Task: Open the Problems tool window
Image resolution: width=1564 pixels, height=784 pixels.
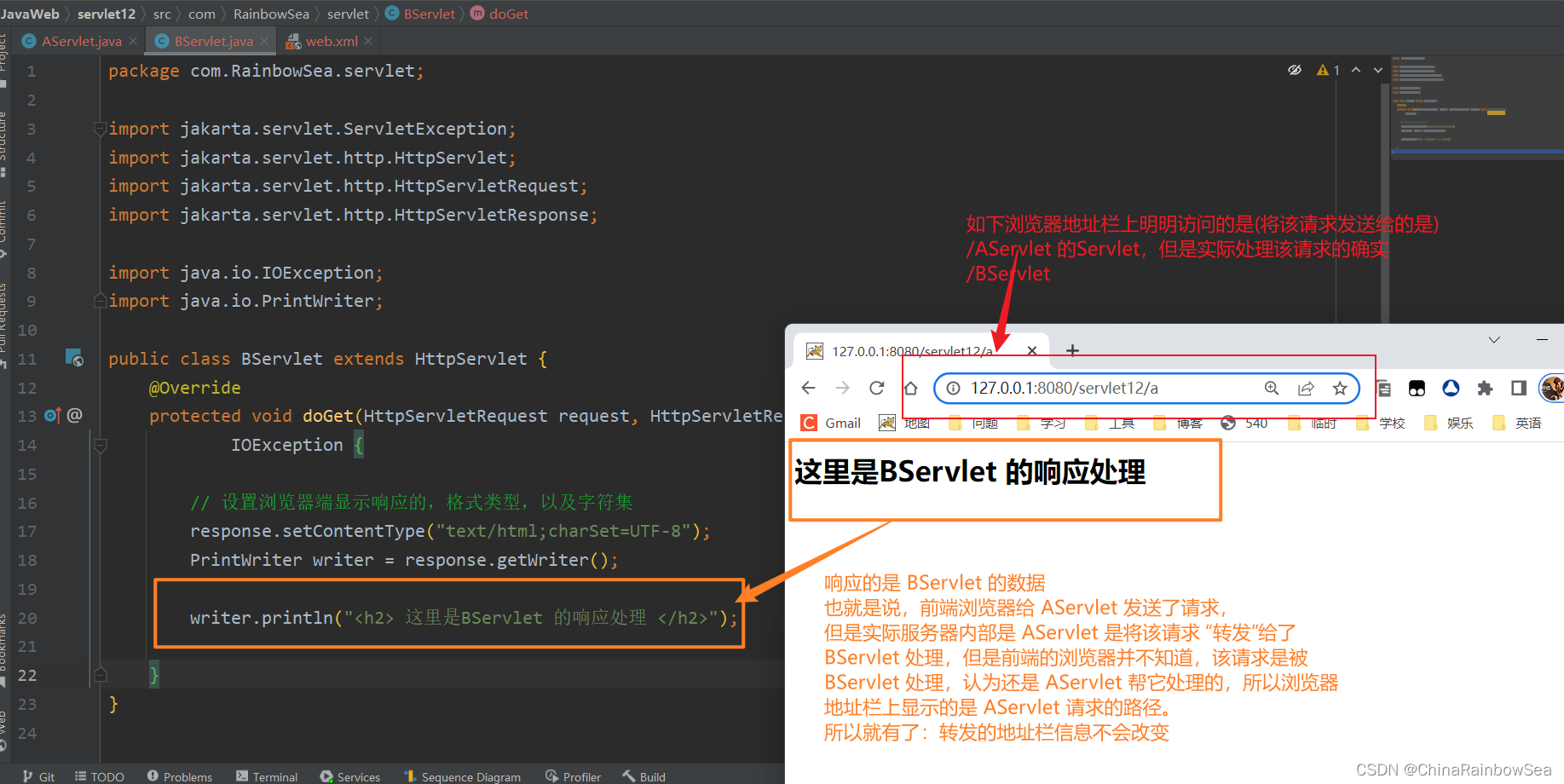Action: pos(180,776)
